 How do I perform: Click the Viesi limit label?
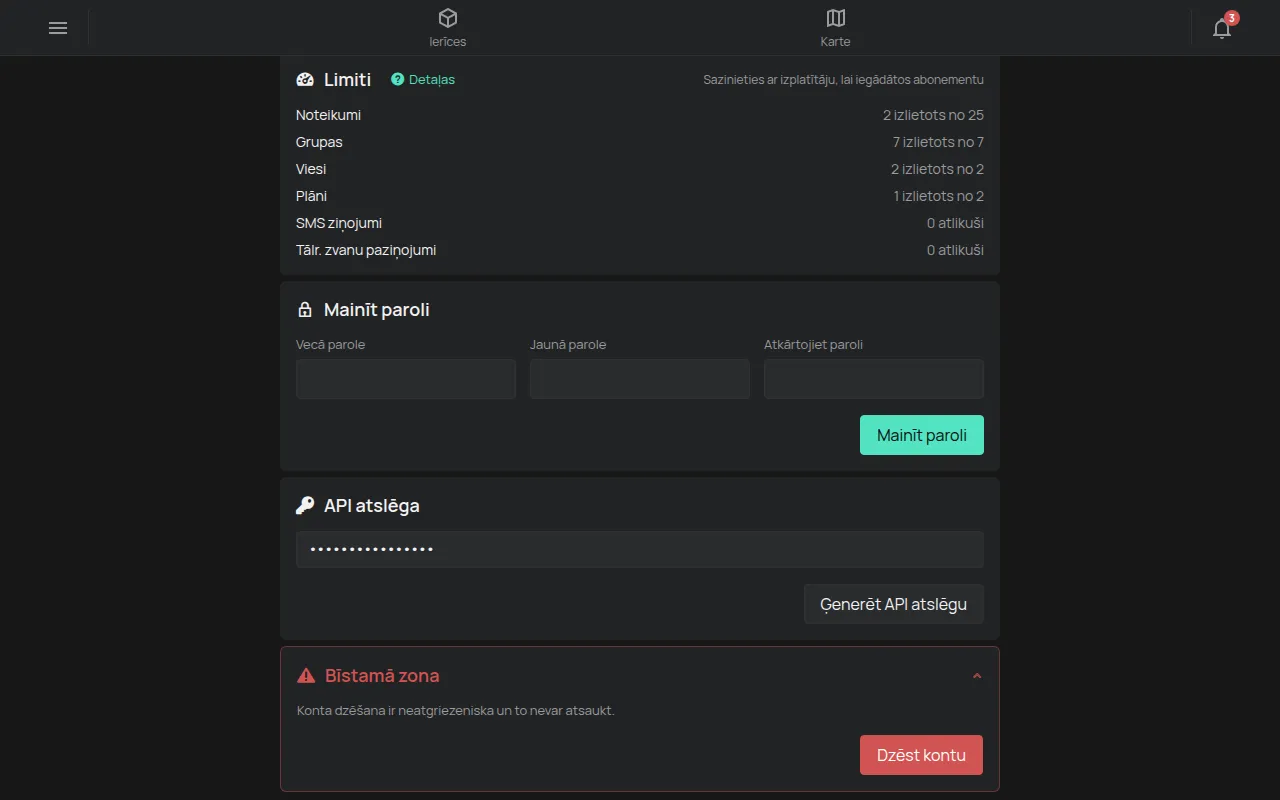311,169
